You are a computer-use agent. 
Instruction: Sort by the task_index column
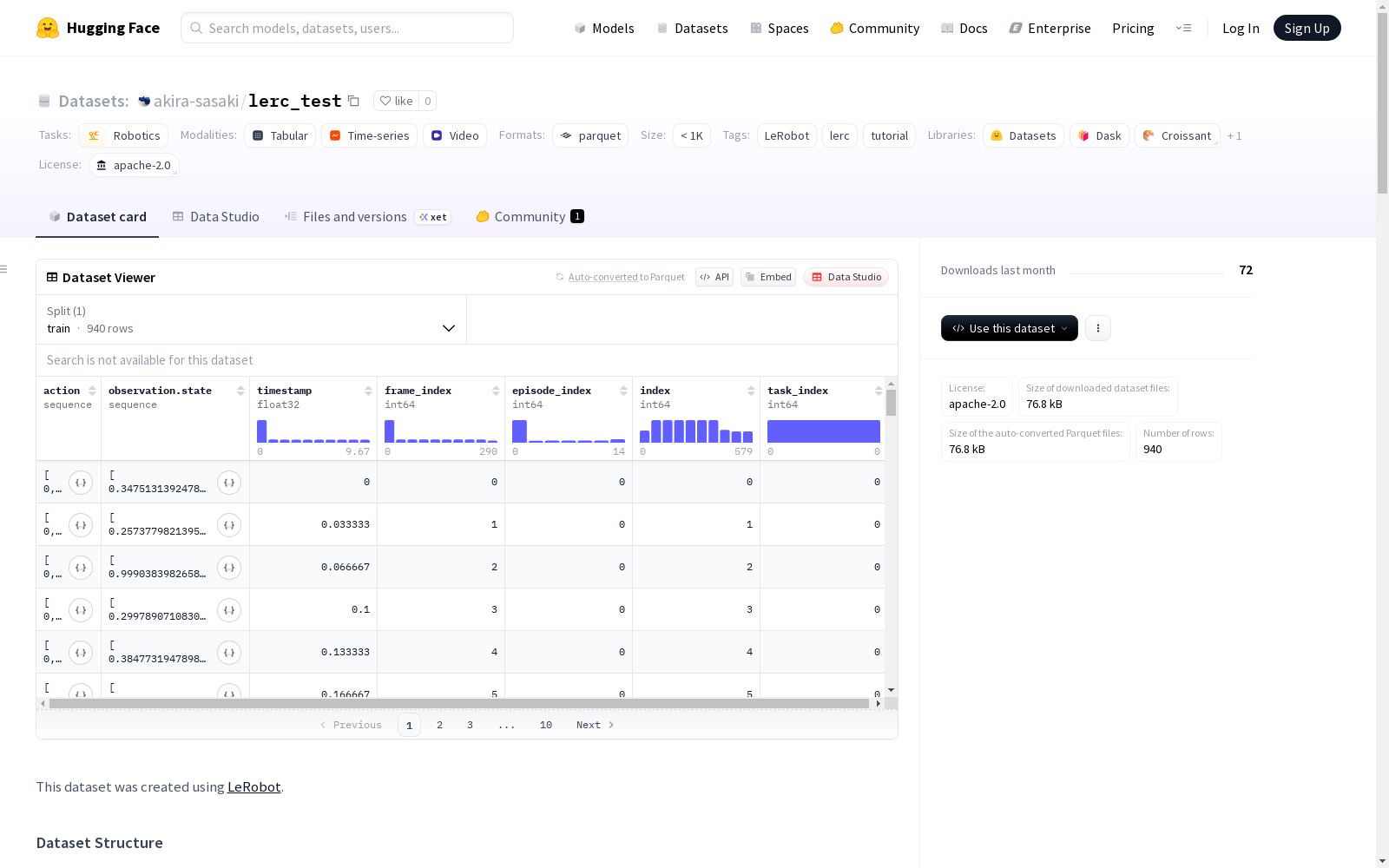879,391
